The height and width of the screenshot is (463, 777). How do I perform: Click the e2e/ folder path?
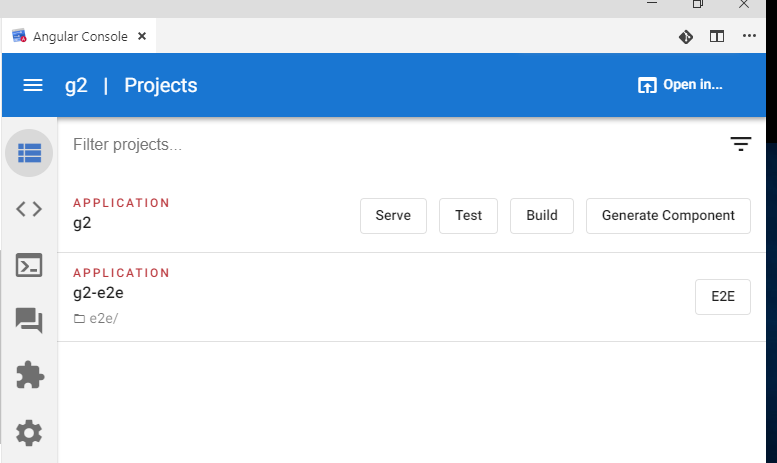click(x=104, y=318)
